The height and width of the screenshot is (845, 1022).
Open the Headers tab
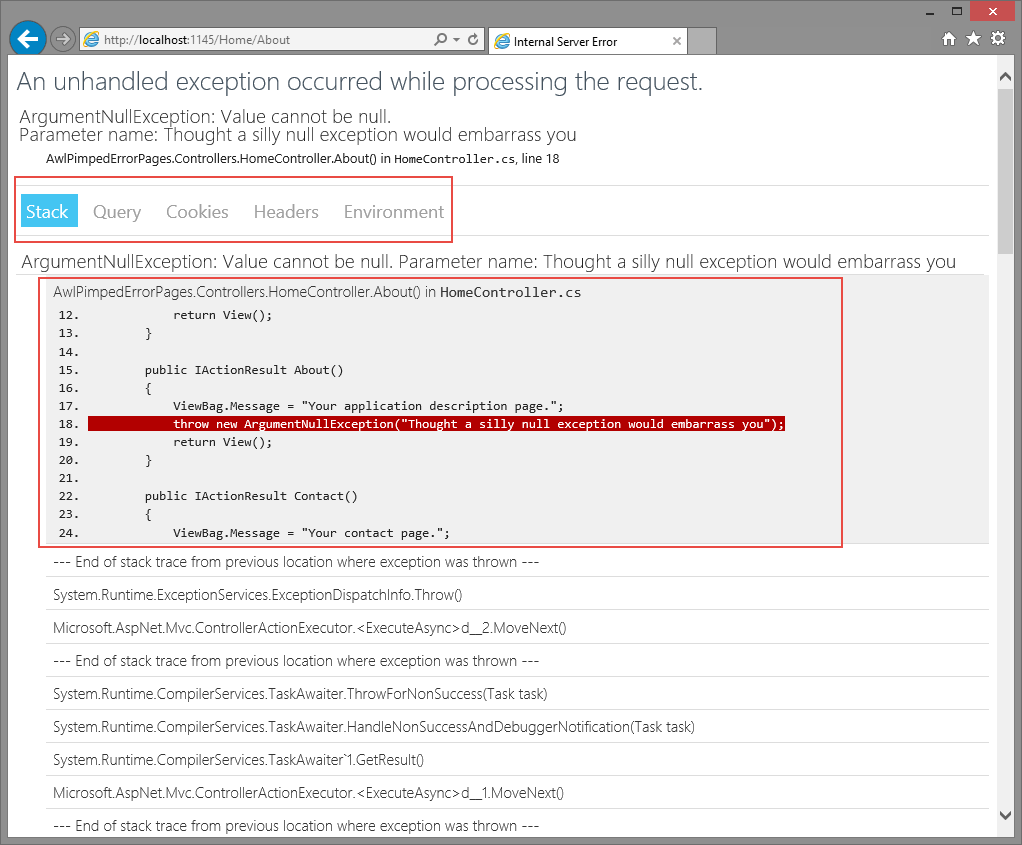[285, 211]
